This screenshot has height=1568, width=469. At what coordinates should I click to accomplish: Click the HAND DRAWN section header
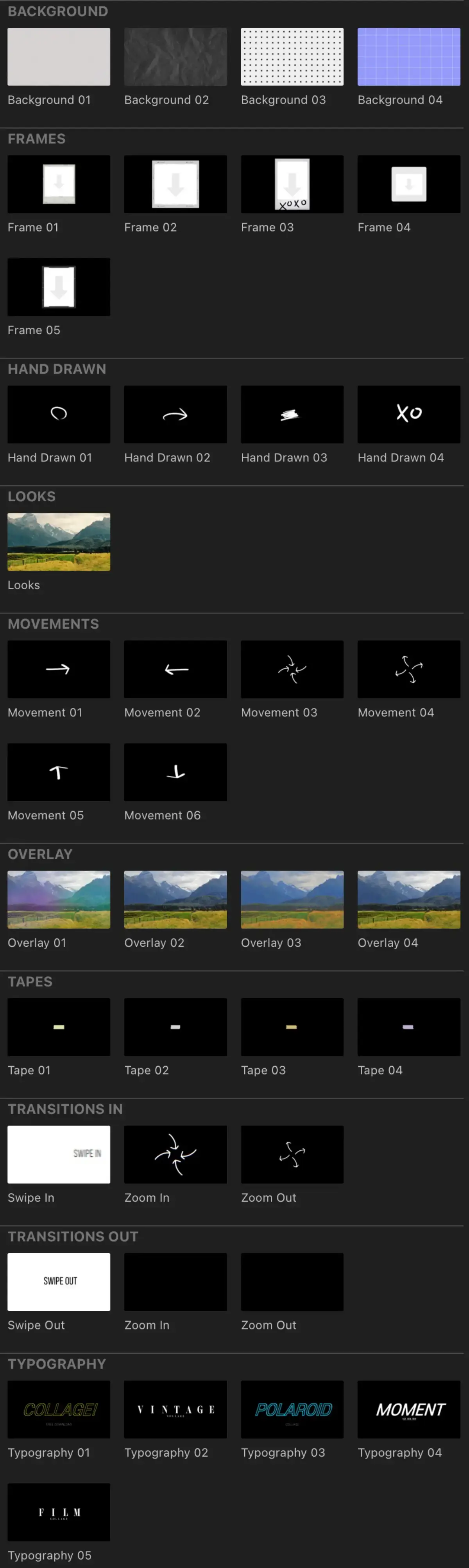pyautogui.click(x=57, y=369)
